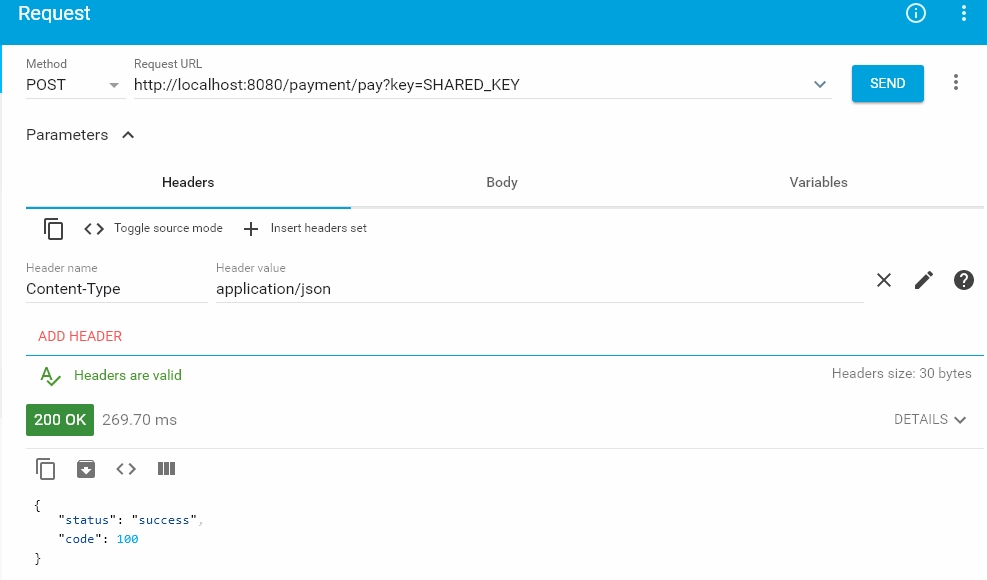Viewport: 987px width, 580px height.
Task: Edit the Content-Type header with pencil icon
Action: pyautogui.click(x=923, y=280)
